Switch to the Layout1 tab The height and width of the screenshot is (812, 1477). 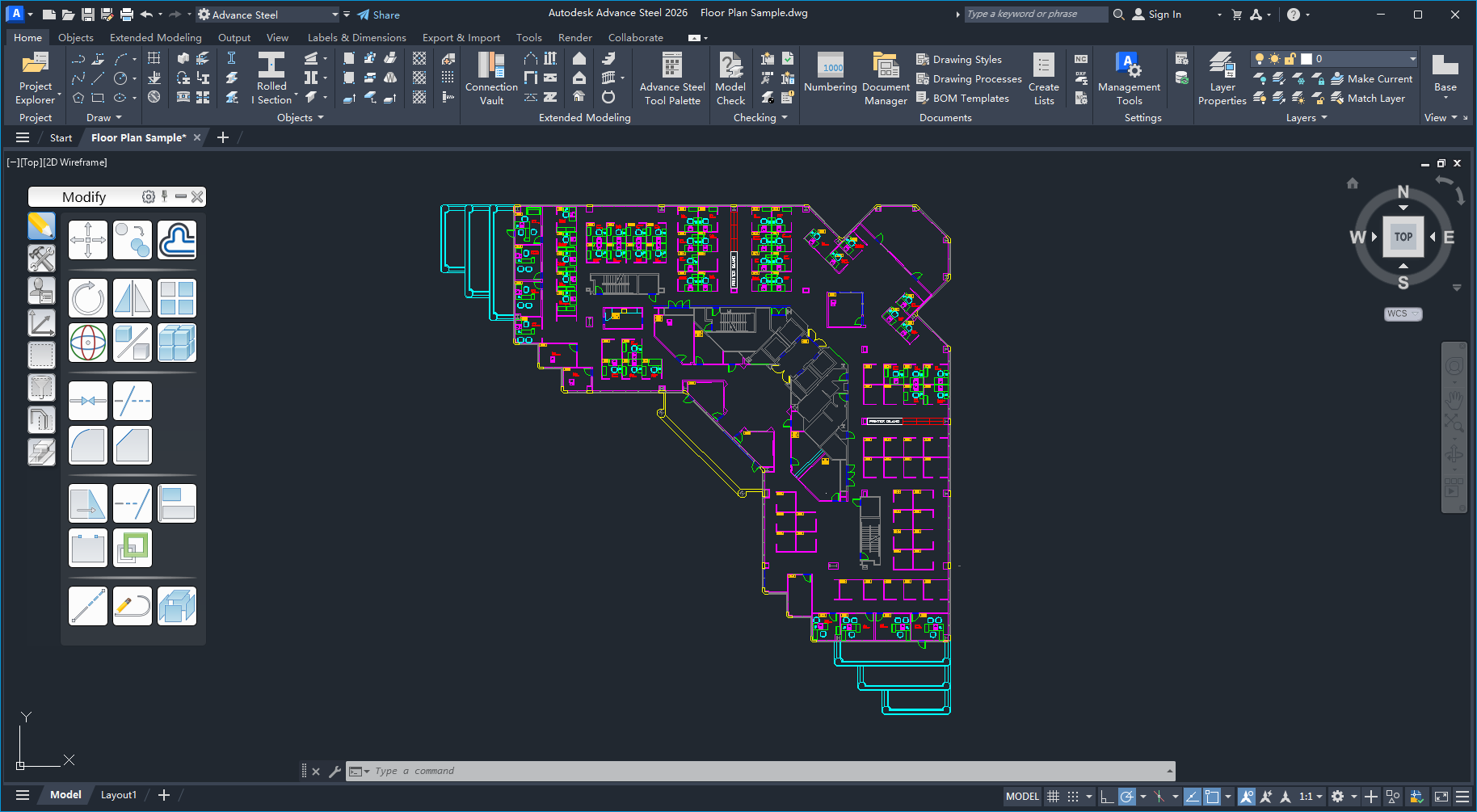pyautogui.click(x=118, y=795)
